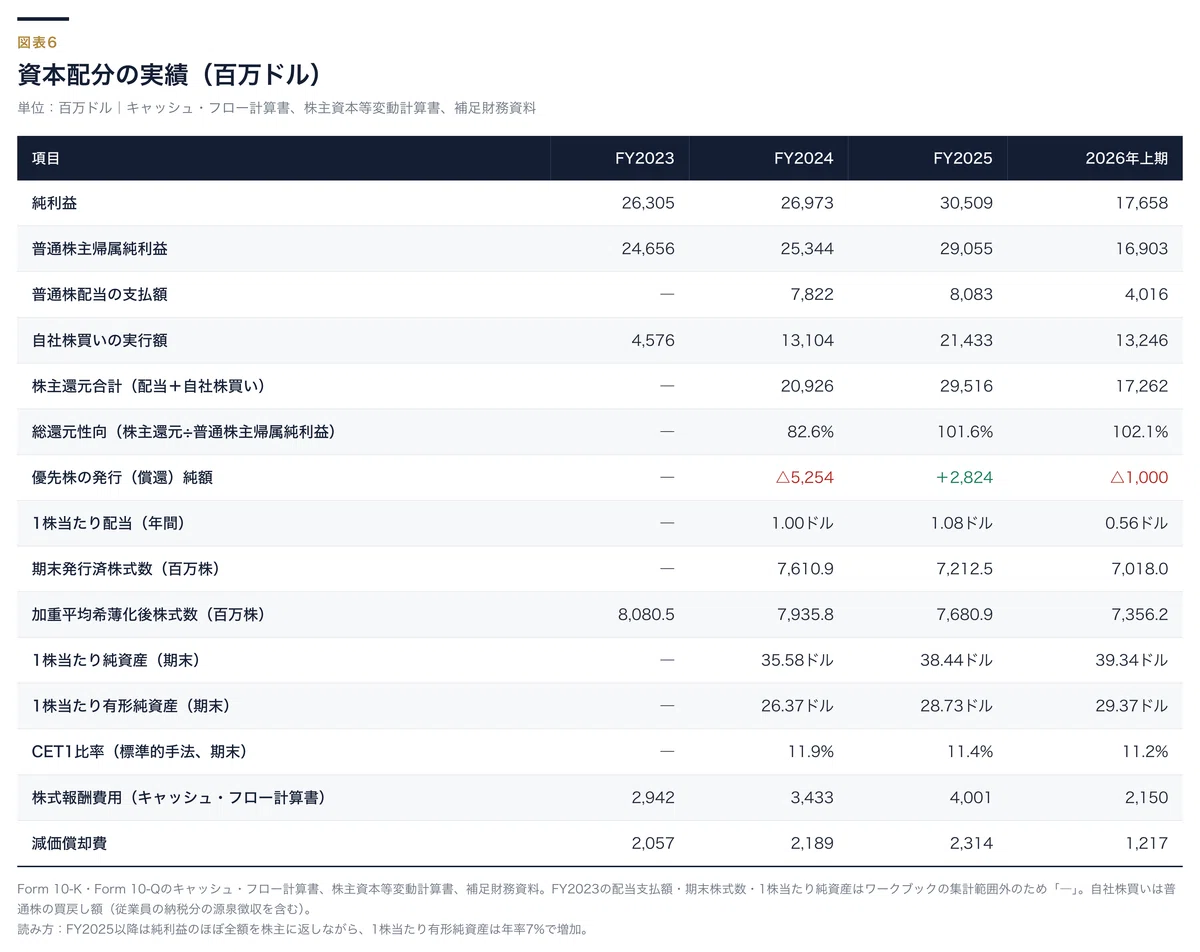The width and height of the screenshot is (1200, 952).
Task: Click the FY2023 column header
Action: pyautogui.click(x=644, y=158)
